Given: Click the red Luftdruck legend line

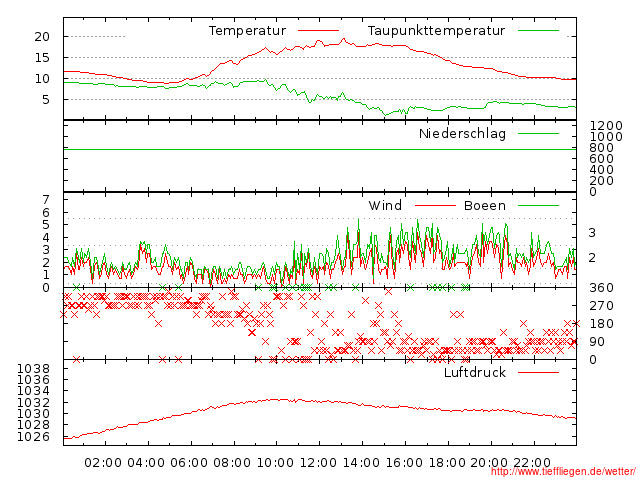Looking at the screenshot, I should click(538, 372).
